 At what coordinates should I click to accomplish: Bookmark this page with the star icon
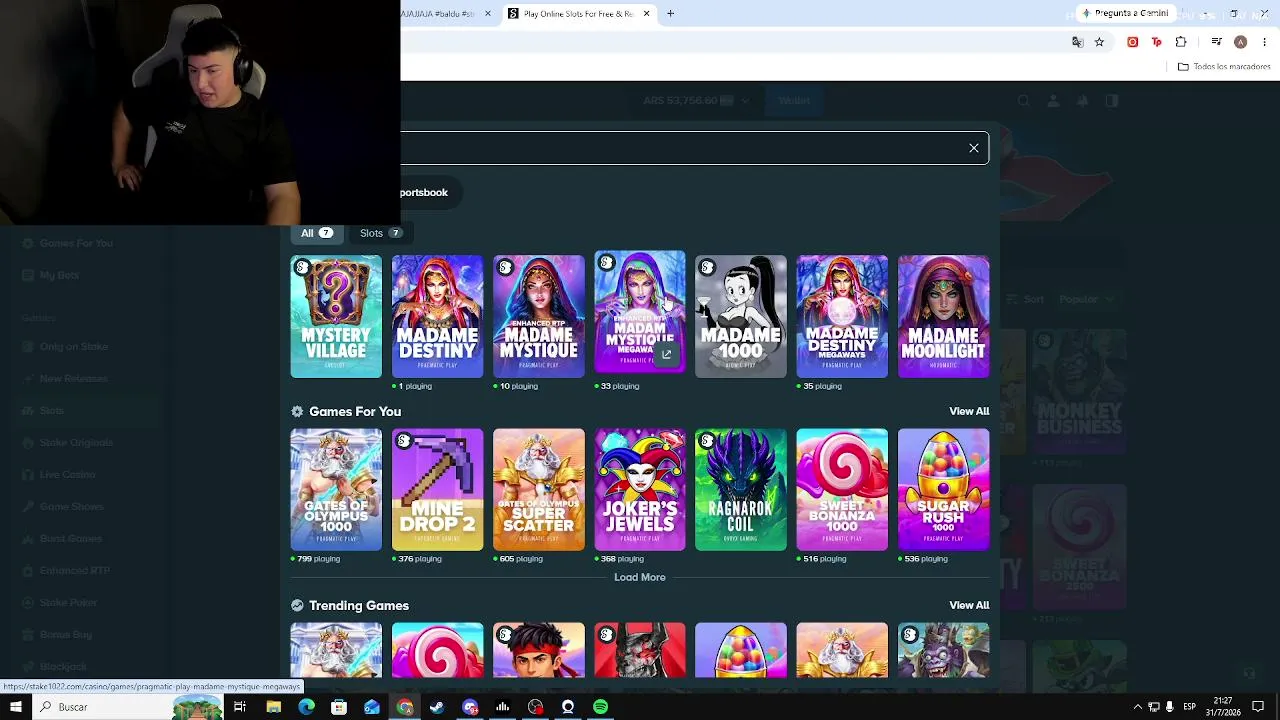1099,42
